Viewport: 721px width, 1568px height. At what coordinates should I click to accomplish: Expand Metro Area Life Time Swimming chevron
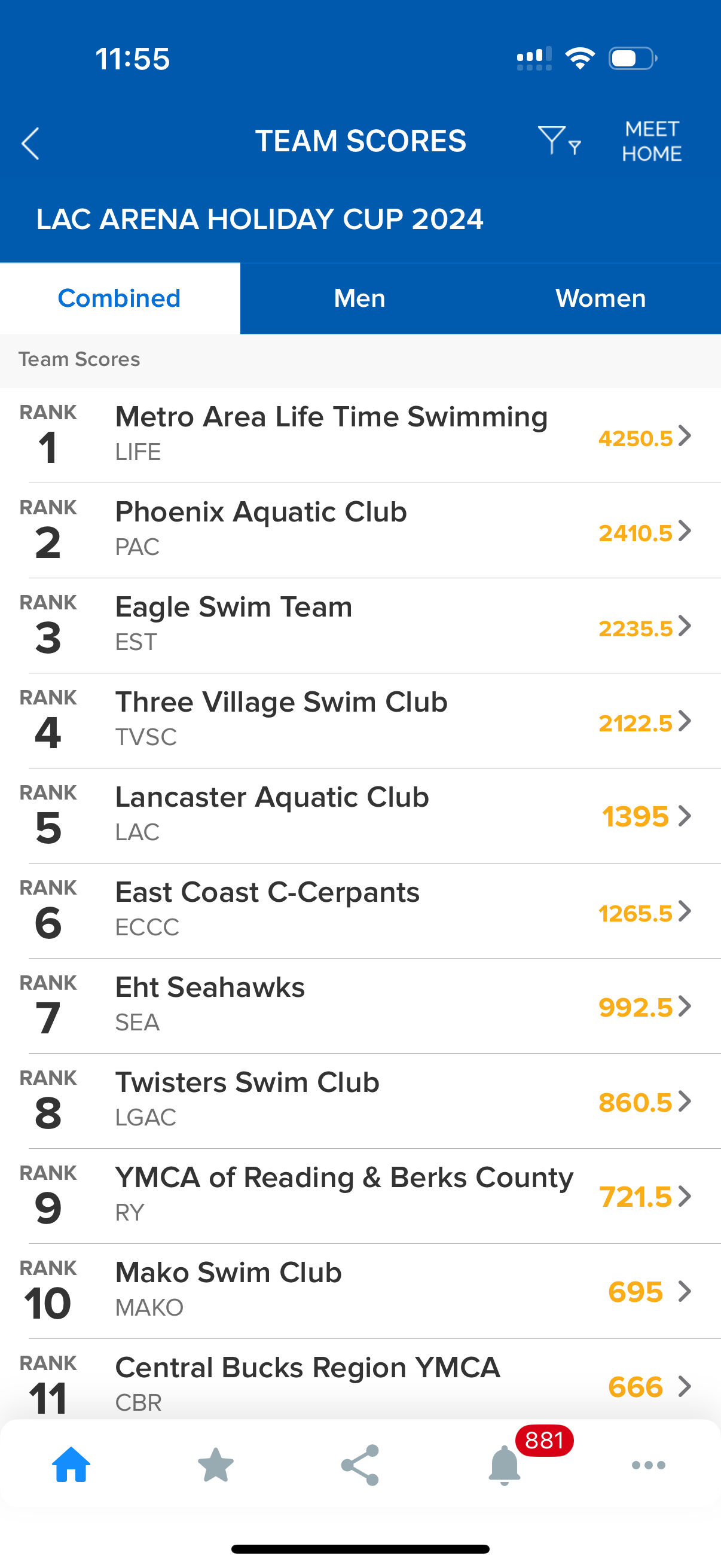pyautogui.click(x=685, y=436)
